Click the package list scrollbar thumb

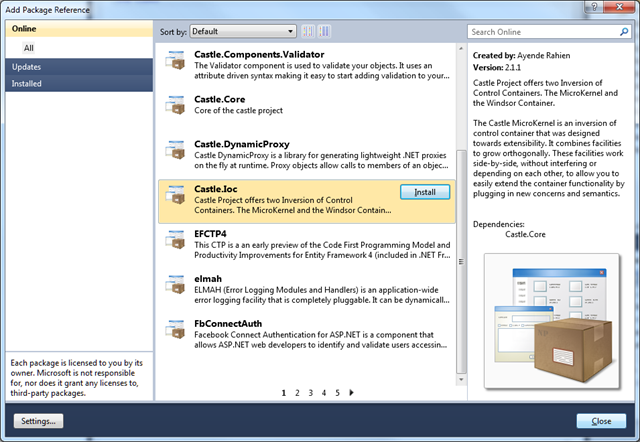(461, 262)
